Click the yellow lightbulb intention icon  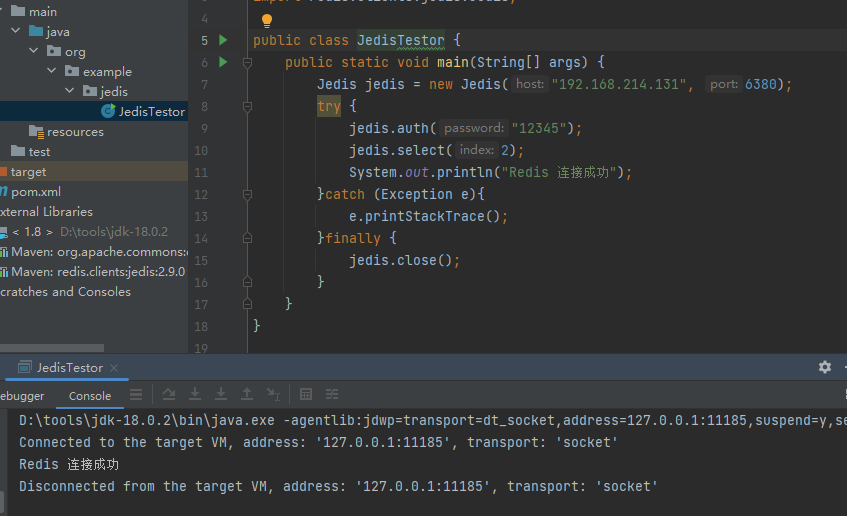pos(267,20)
